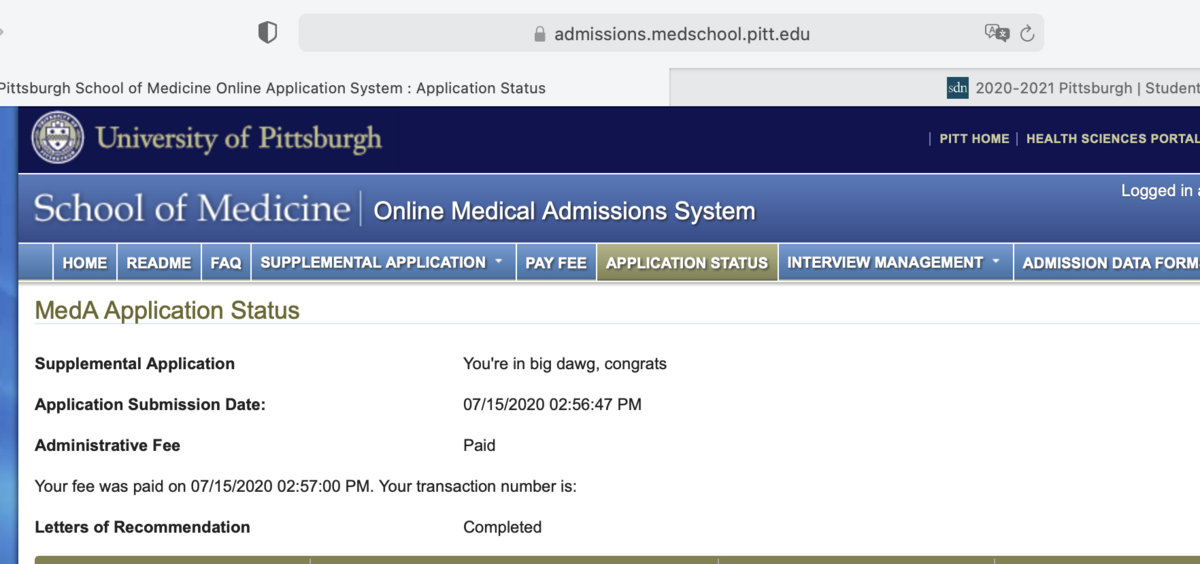Click the University of Pittsburgh wordmark

click(x=238, y=138)
